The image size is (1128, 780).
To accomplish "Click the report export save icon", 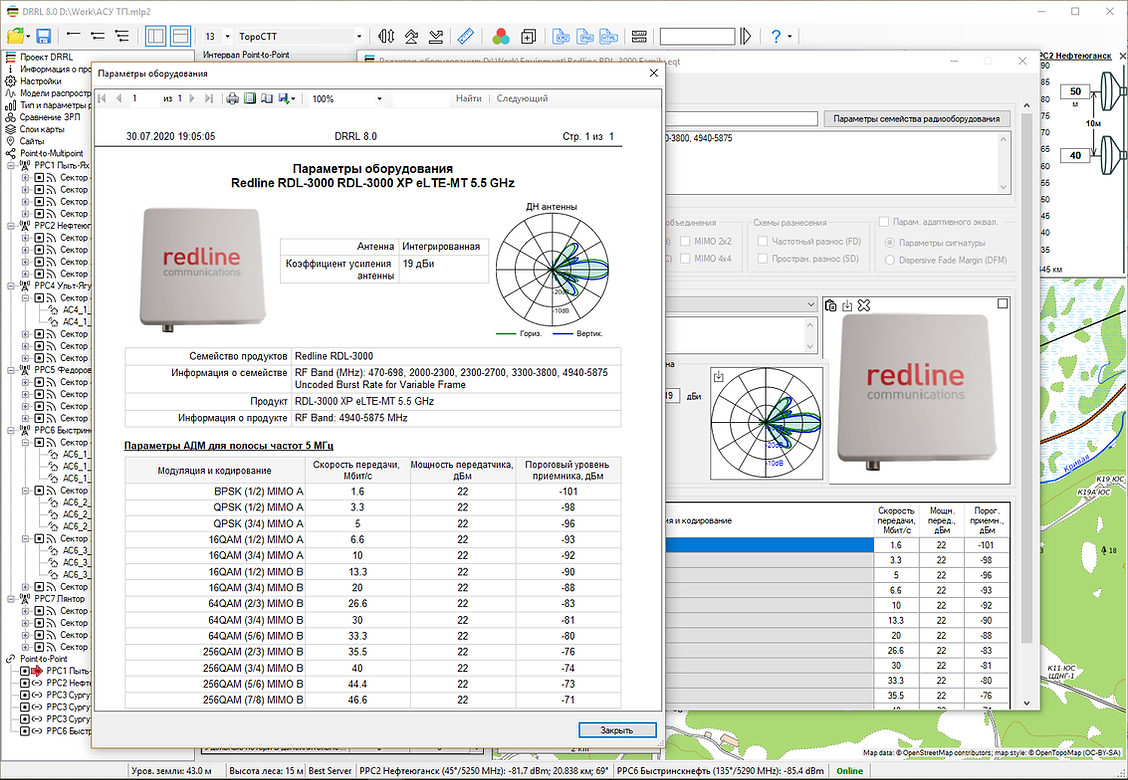I will [283, 99].
